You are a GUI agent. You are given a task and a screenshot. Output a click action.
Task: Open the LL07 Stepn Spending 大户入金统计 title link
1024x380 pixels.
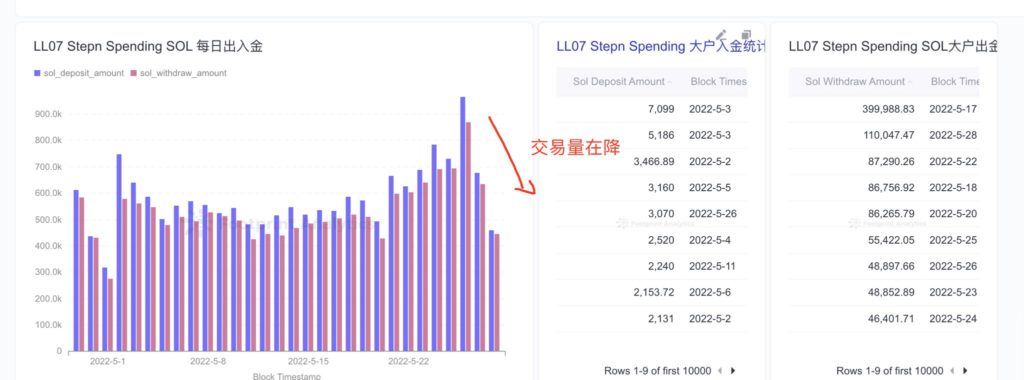point(660,46)
